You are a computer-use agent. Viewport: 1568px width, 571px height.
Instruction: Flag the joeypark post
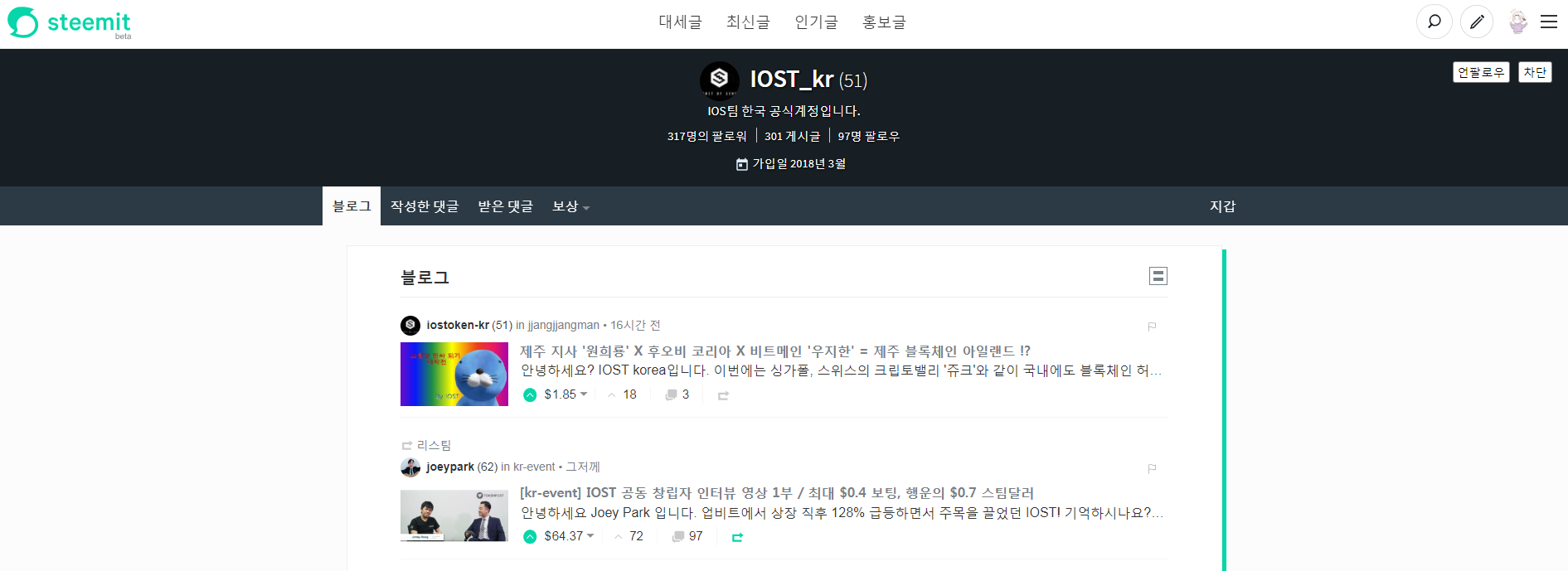[1152, 468]
